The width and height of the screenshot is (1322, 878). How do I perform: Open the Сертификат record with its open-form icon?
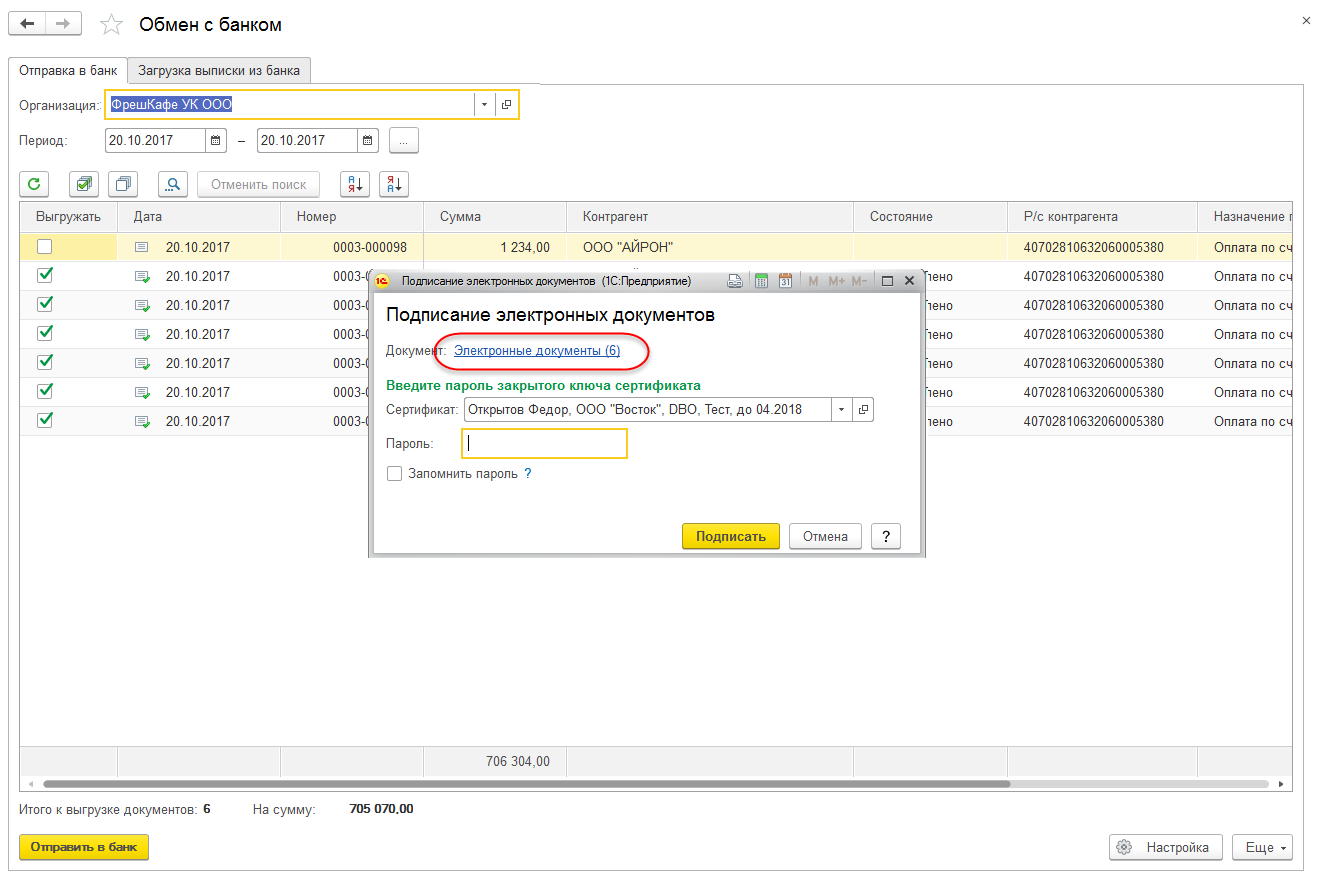click(862, 409)
